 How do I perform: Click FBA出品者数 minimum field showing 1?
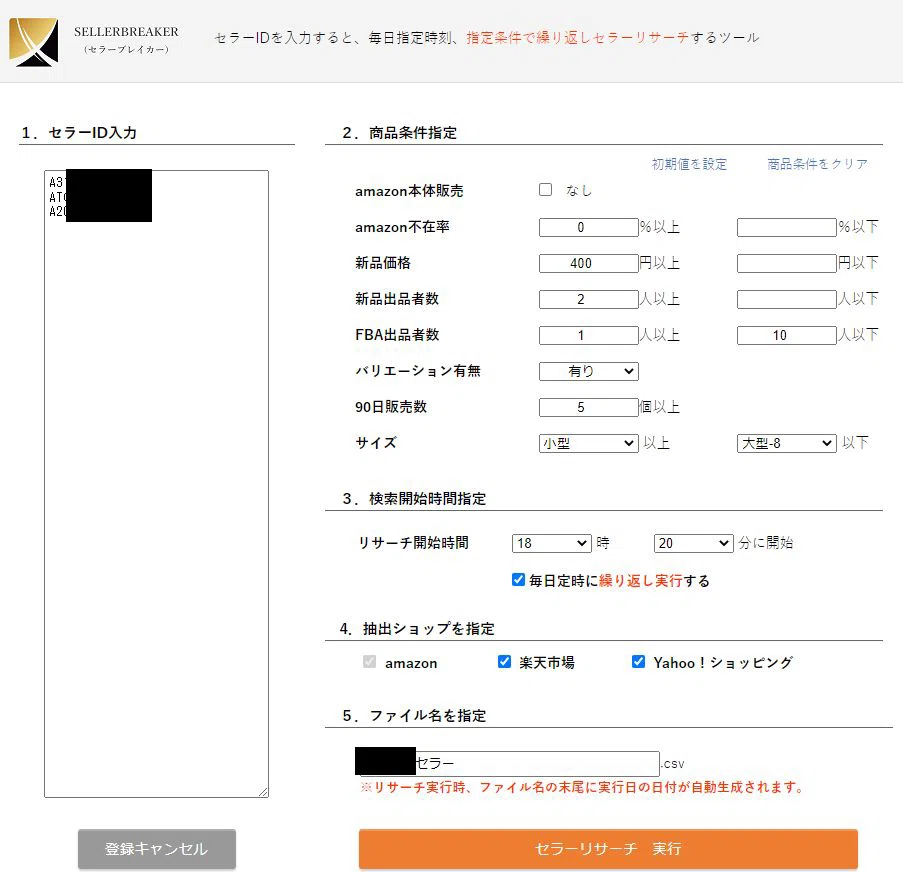(589, 335)
